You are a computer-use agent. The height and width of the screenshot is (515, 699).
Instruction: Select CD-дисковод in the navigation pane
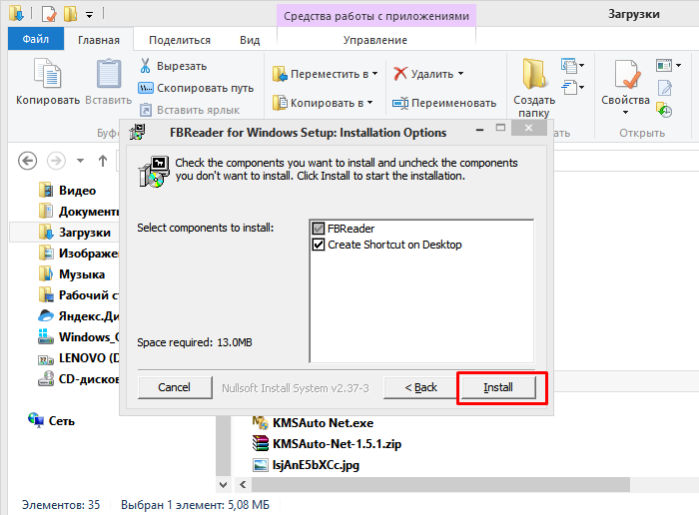click(x=78, y=379)
